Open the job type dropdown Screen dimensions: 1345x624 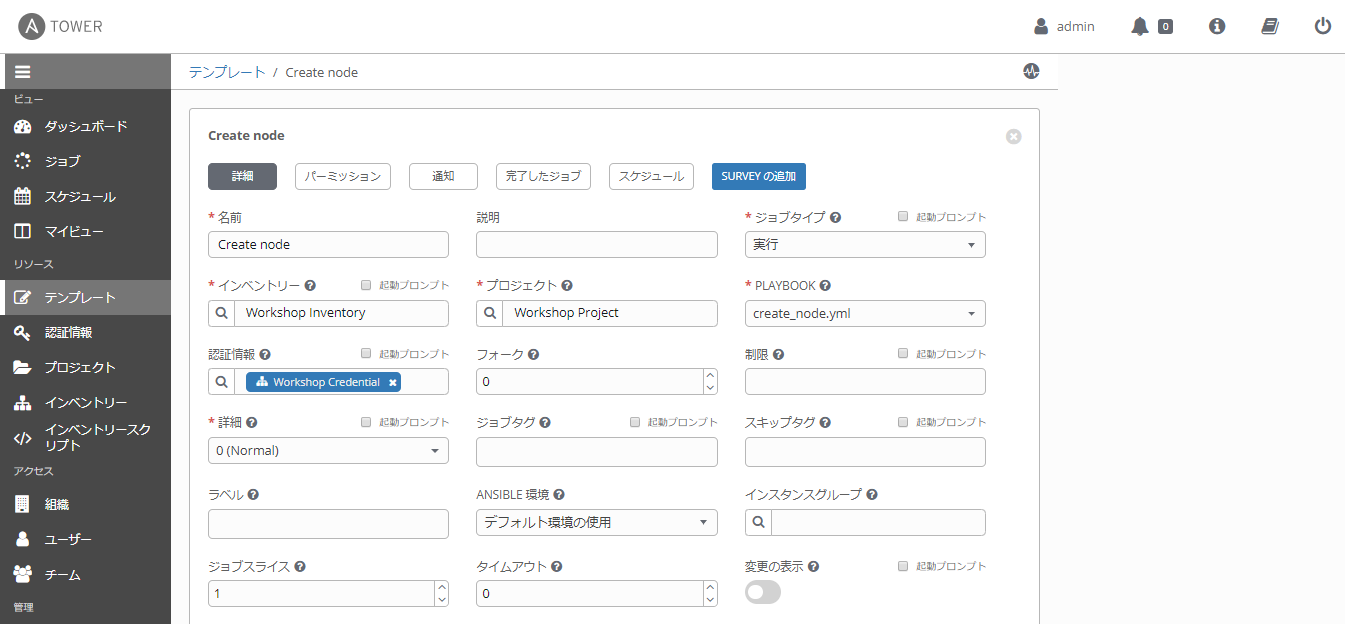865,245
